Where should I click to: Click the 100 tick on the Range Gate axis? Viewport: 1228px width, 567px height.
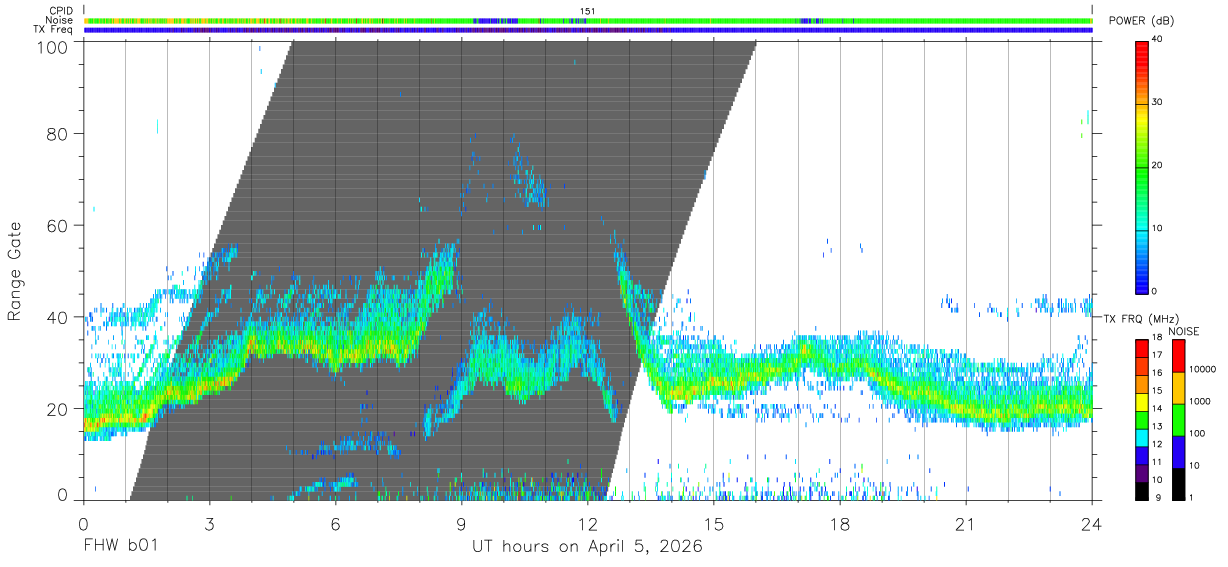[x=53, y=46]
